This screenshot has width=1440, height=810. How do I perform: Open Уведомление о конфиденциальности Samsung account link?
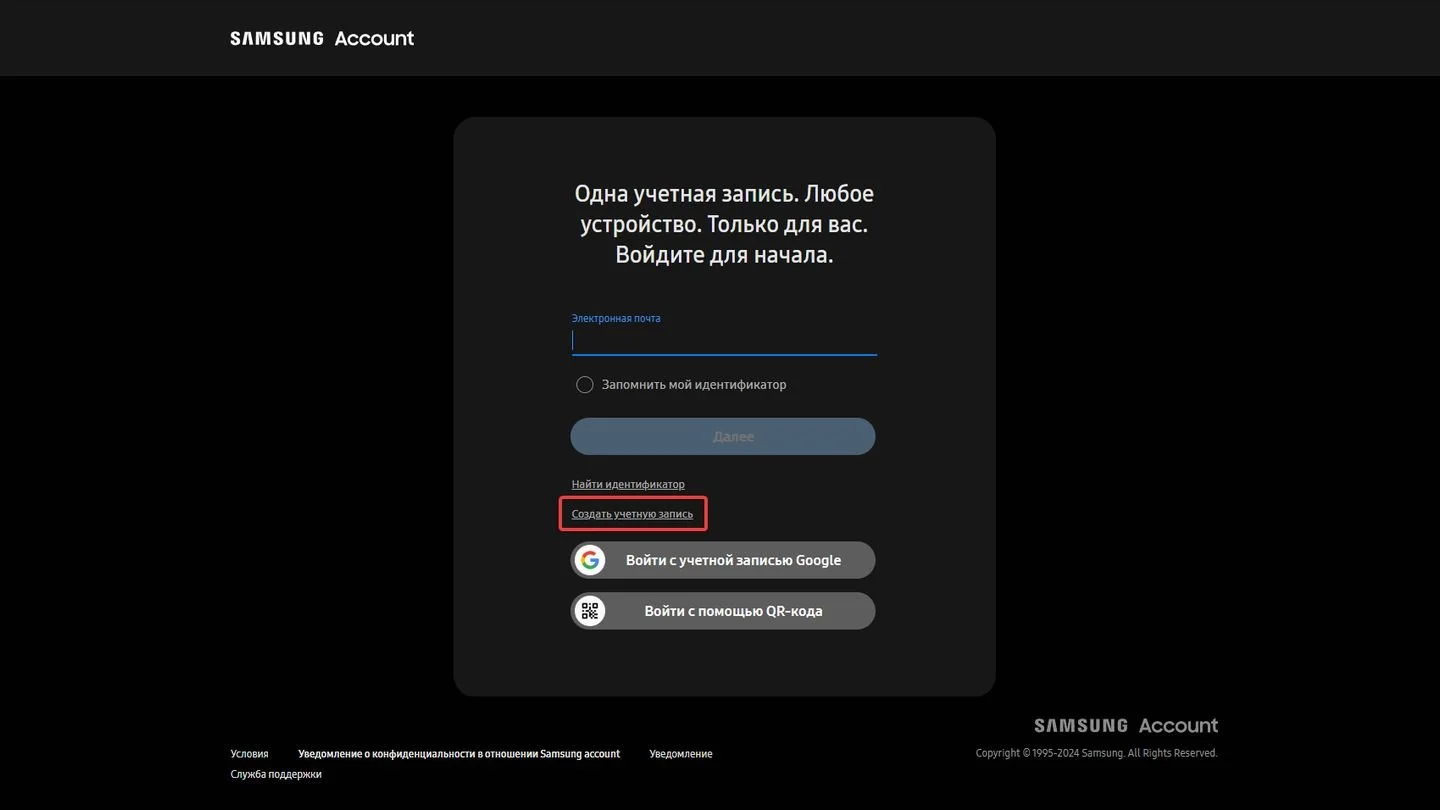pyautogui.click(x=459, y=754)
